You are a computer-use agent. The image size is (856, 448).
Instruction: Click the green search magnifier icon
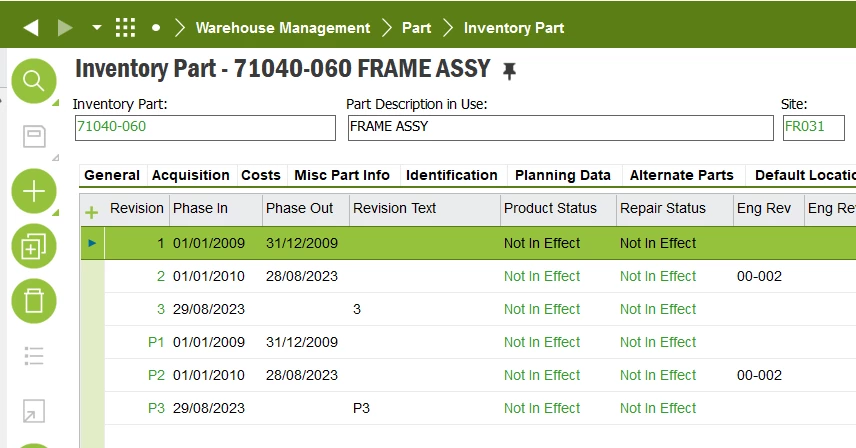(34, 80)
